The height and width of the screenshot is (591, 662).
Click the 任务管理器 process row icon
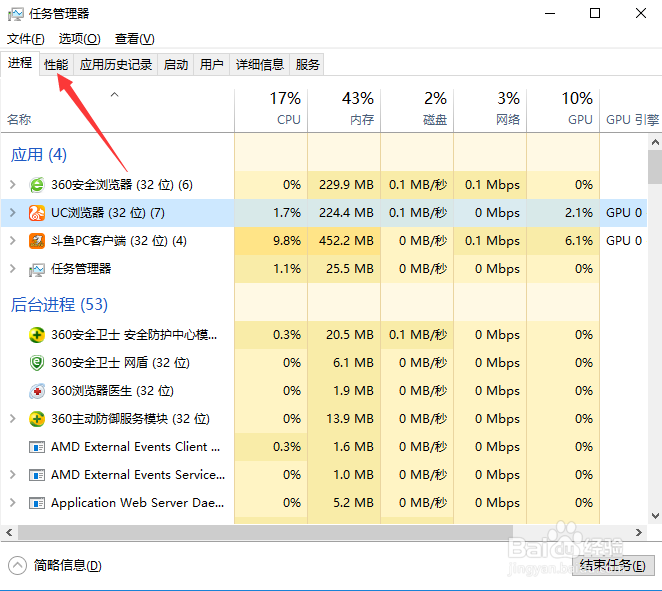[37, 269]
